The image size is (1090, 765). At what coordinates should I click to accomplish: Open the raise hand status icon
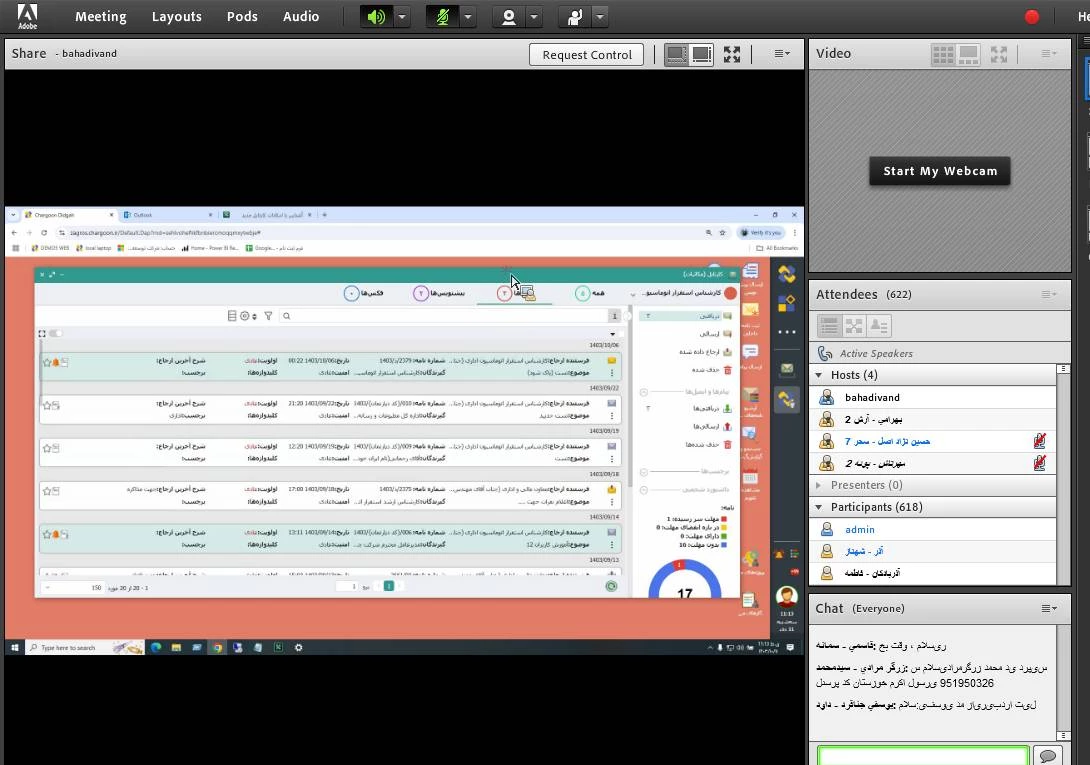575,17
